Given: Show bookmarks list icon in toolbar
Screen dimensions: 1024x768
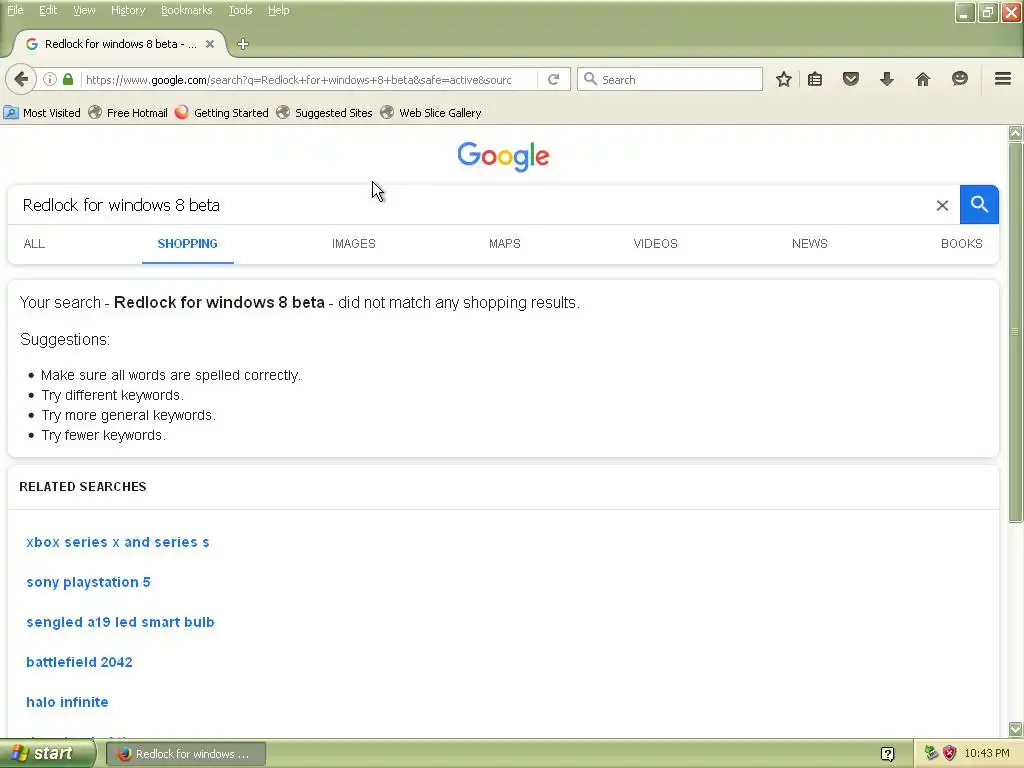Looking at the screenshot, I should pos(815,80).
